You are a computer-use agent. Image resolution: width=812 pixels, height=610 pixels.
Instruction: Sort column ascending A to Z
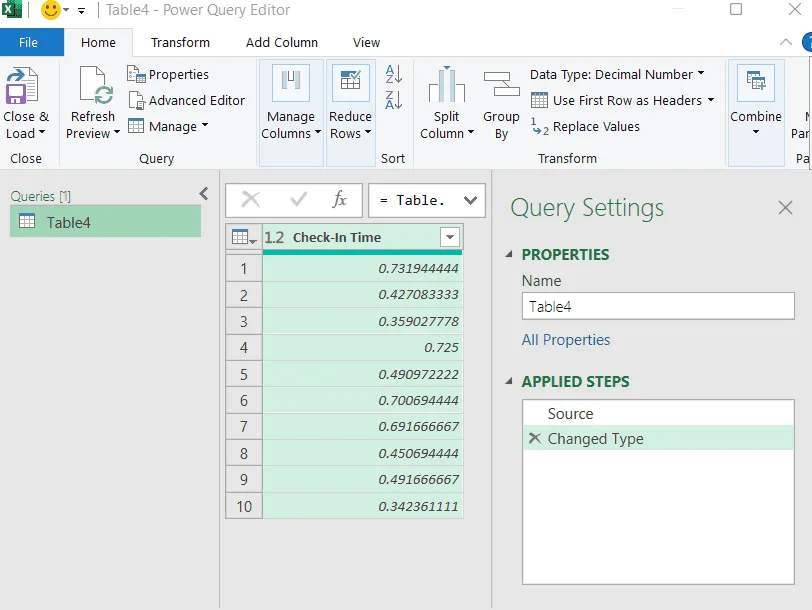click(394, 75)
